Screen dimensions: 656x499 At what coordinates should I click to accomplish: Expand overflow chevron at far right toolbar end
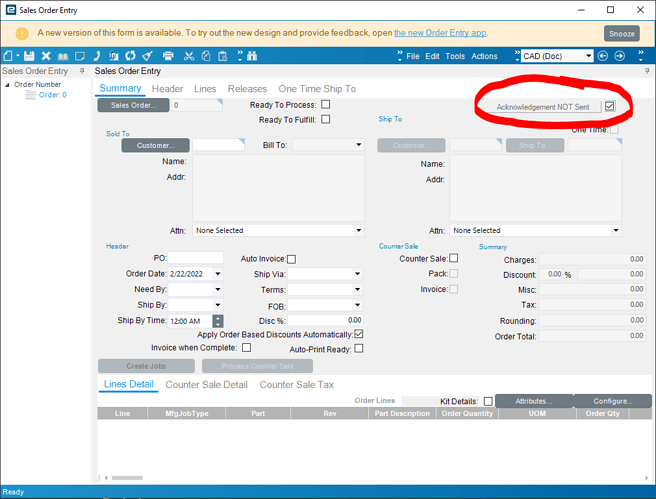(641, 56)
